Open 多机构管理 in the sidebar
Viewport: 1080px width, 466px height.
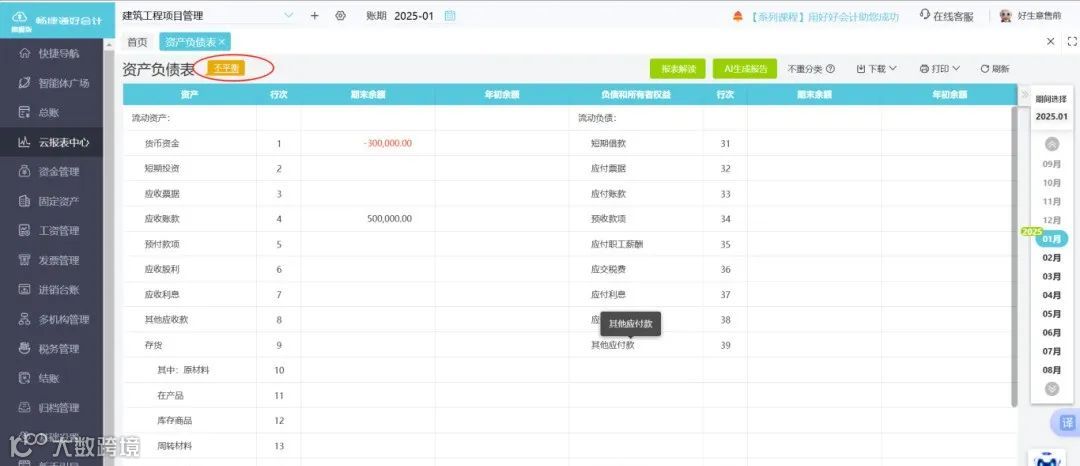click(x=52, y=319)
